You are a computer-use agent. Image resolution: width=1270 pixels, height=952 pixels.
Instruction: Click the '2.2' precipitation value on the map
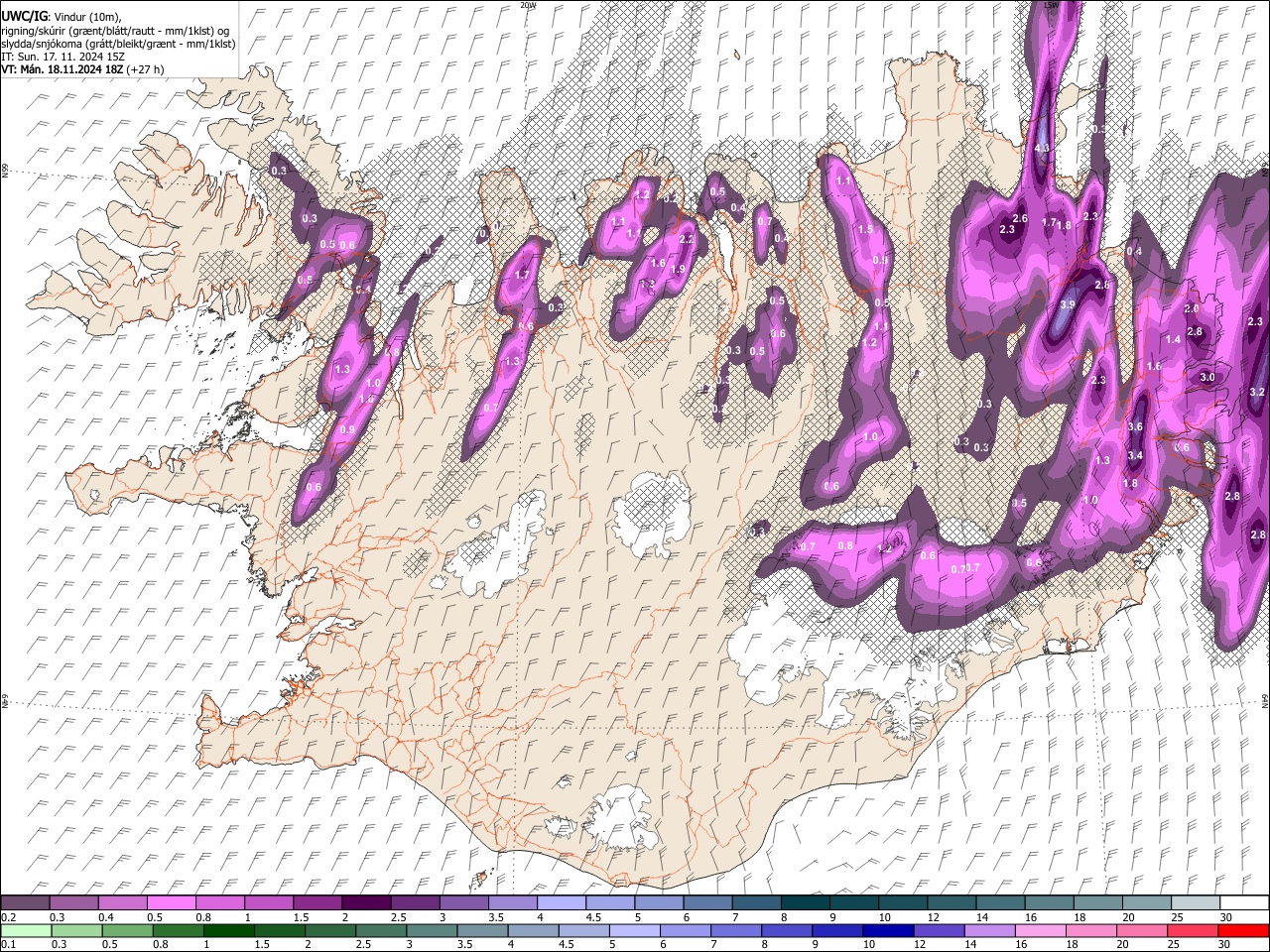coord(686,240)
